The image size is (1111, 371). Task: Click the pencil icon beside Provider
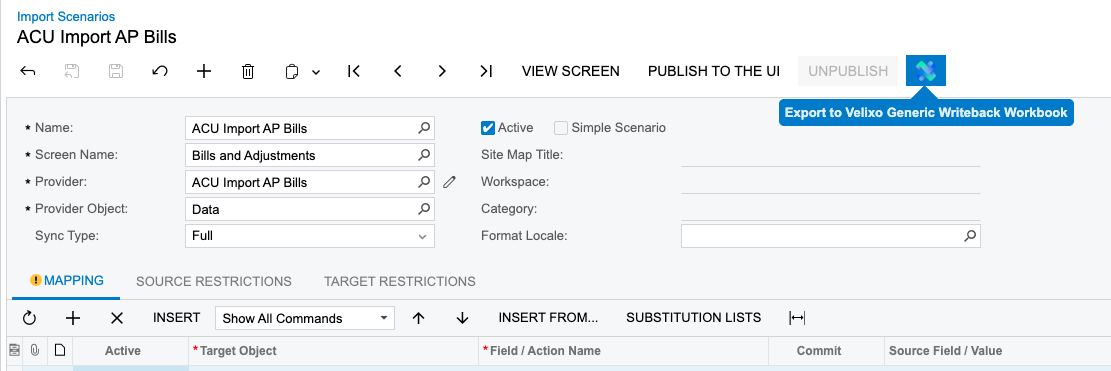coord(449,183)
